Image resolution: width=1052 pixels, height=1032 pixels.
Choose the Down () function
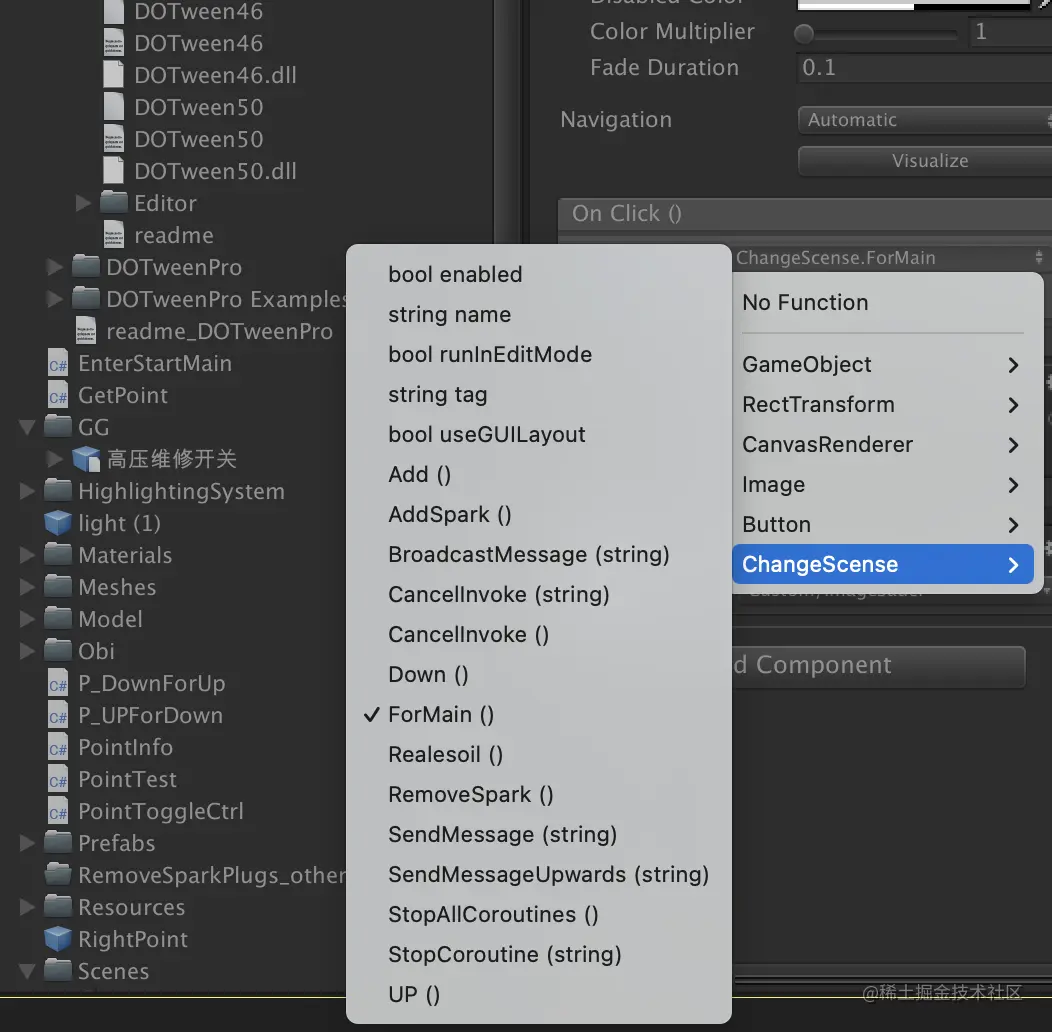(539, 674)
